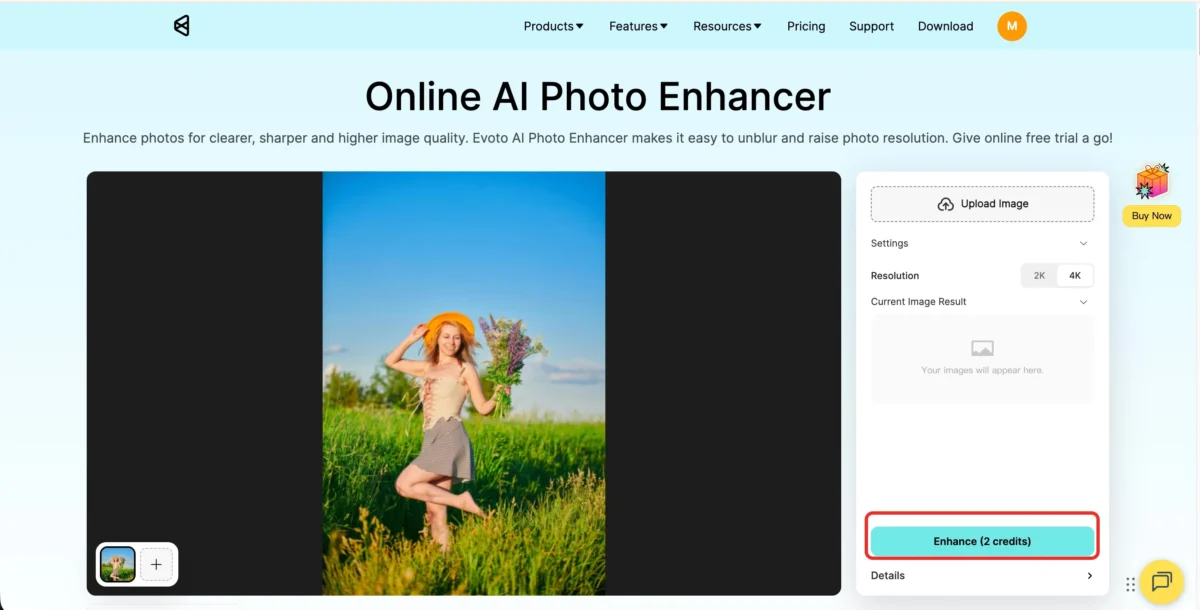The height and width of the screenshot is (610, 1200).
Task: Open the chat support bubble icon
Action: tap(1161, 581)
